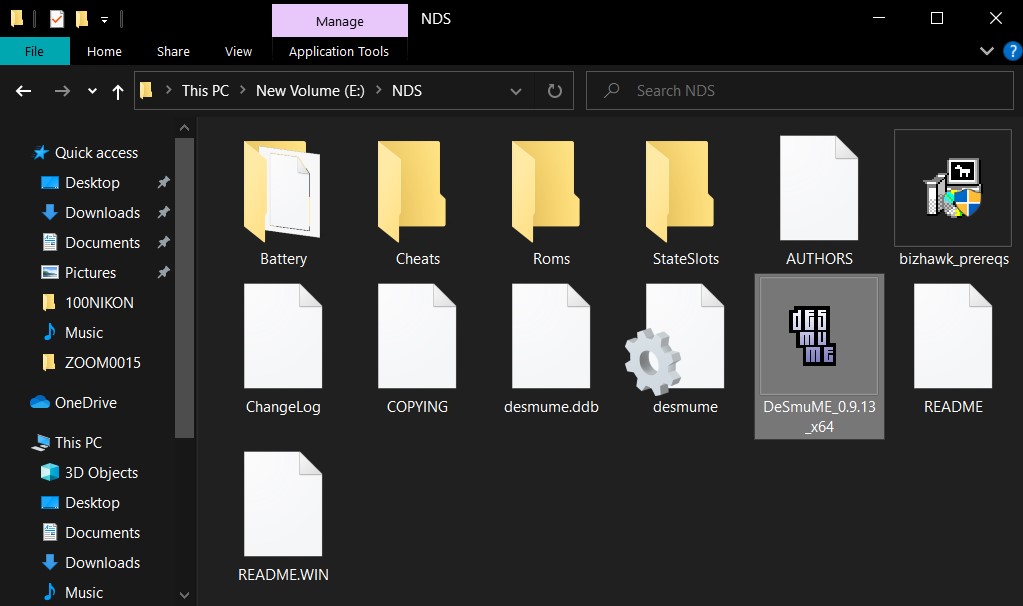Select the ChangeLog file icon
Screen dimensions: 1023x606
[282, 336]
